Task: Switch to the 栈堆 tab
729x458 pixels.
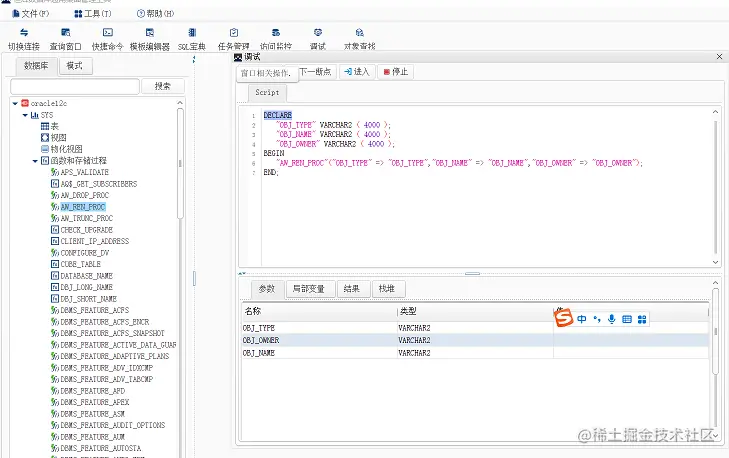Action: pyautogui.click(x=387, y=289)
